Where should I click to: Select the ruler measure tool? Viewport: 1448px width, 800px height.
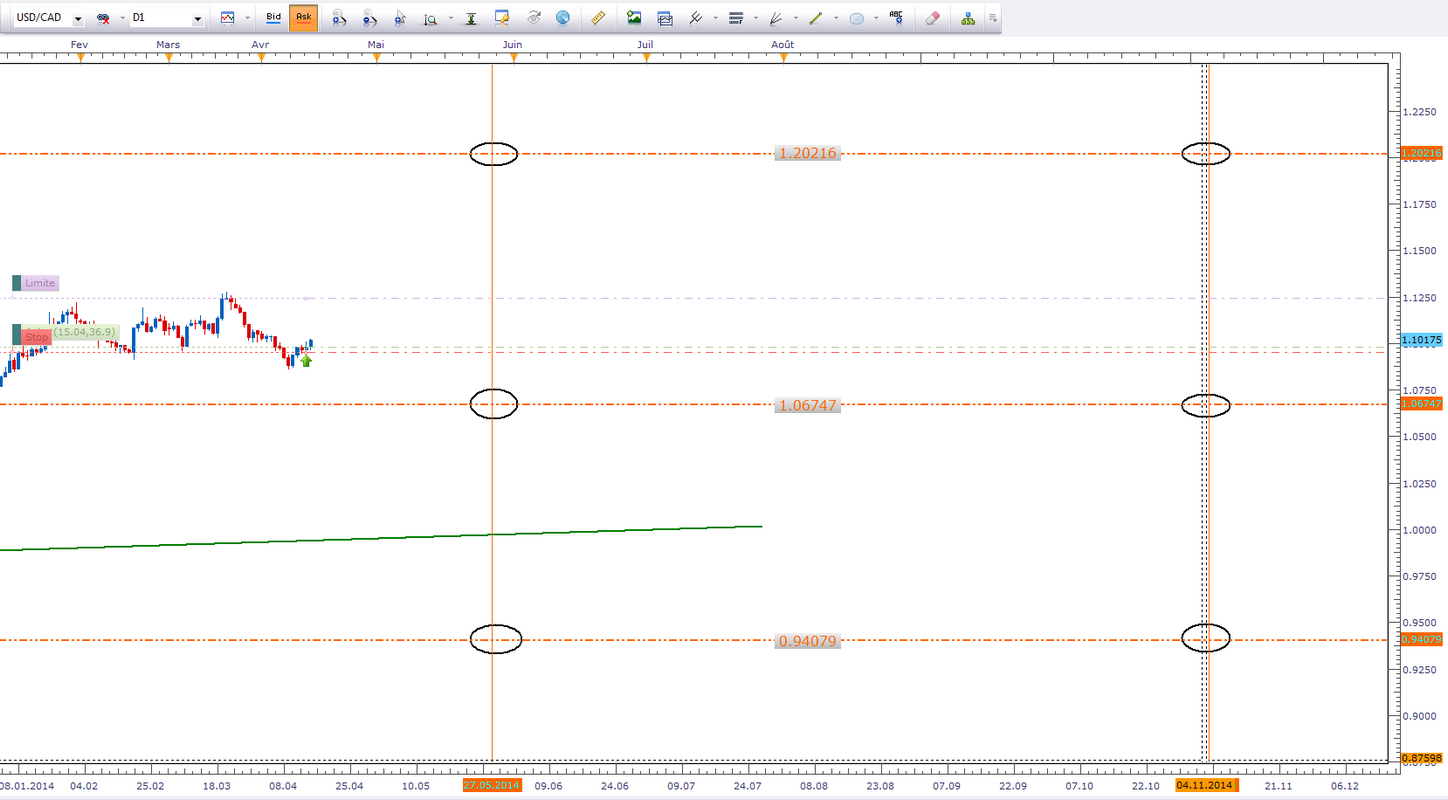click(598, 18)
